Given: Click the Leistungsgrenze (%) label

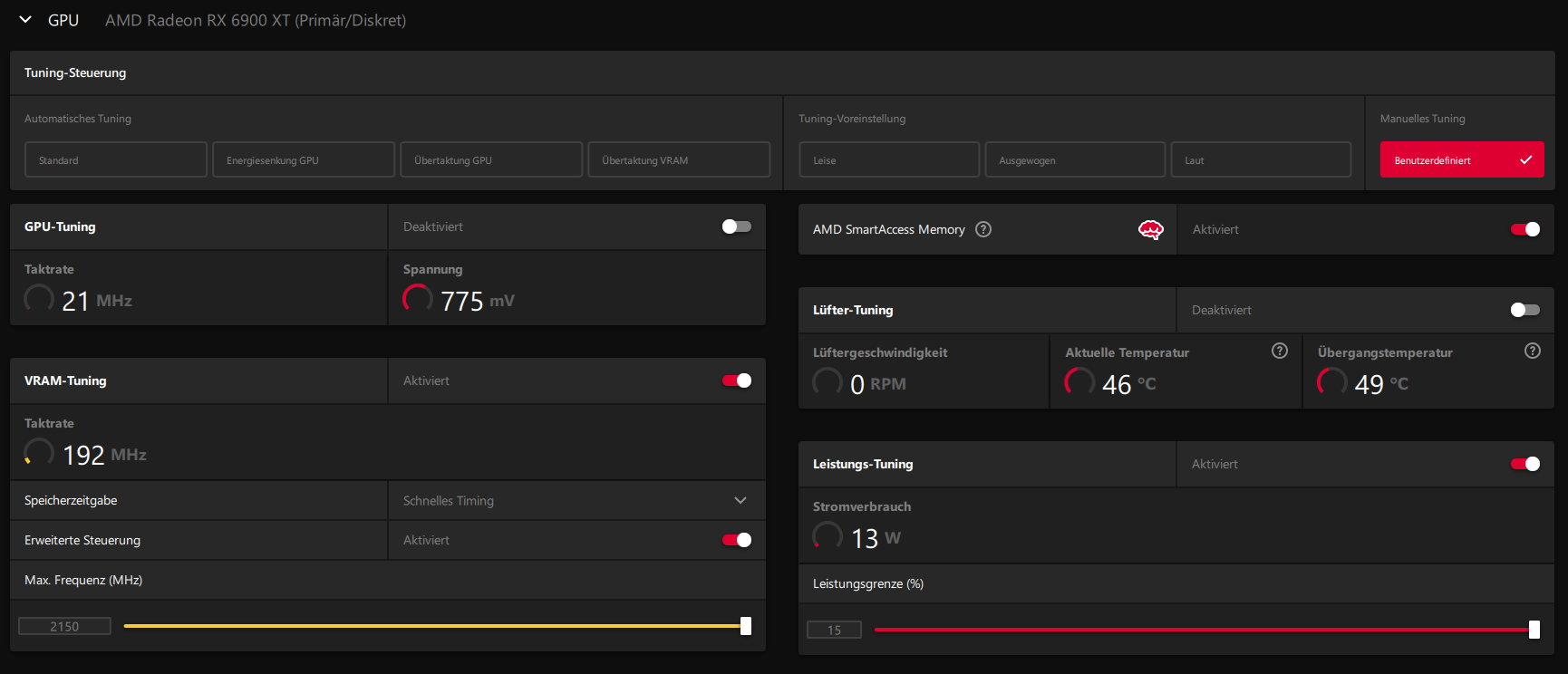Looking at the screenshot, I should [868, 583].
